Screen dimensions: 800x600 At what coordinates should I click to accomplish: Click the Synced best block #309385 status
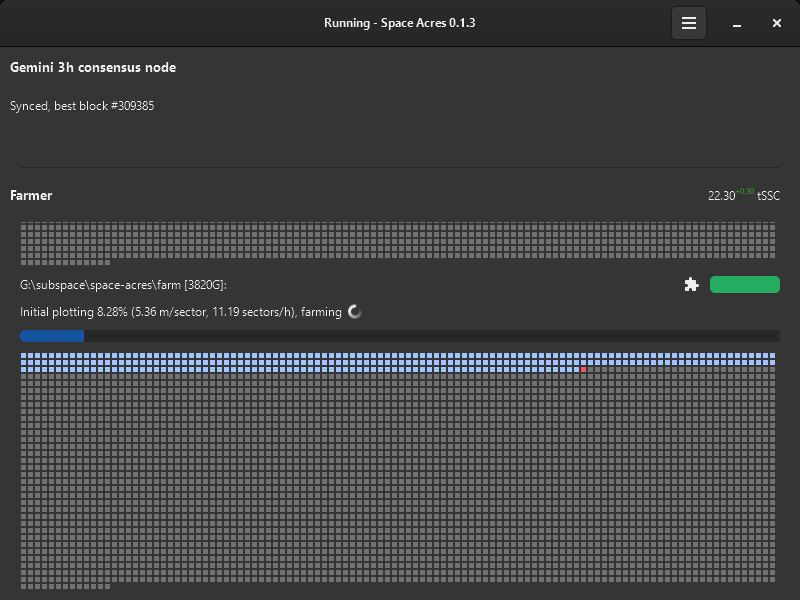(82, 106)
